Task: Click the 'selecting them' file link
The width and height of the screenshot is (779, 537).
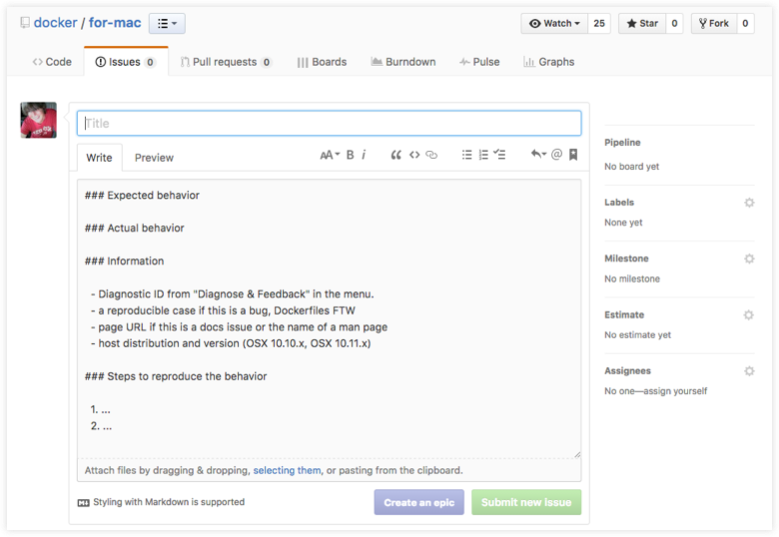Action: click(x=287, y=470)
